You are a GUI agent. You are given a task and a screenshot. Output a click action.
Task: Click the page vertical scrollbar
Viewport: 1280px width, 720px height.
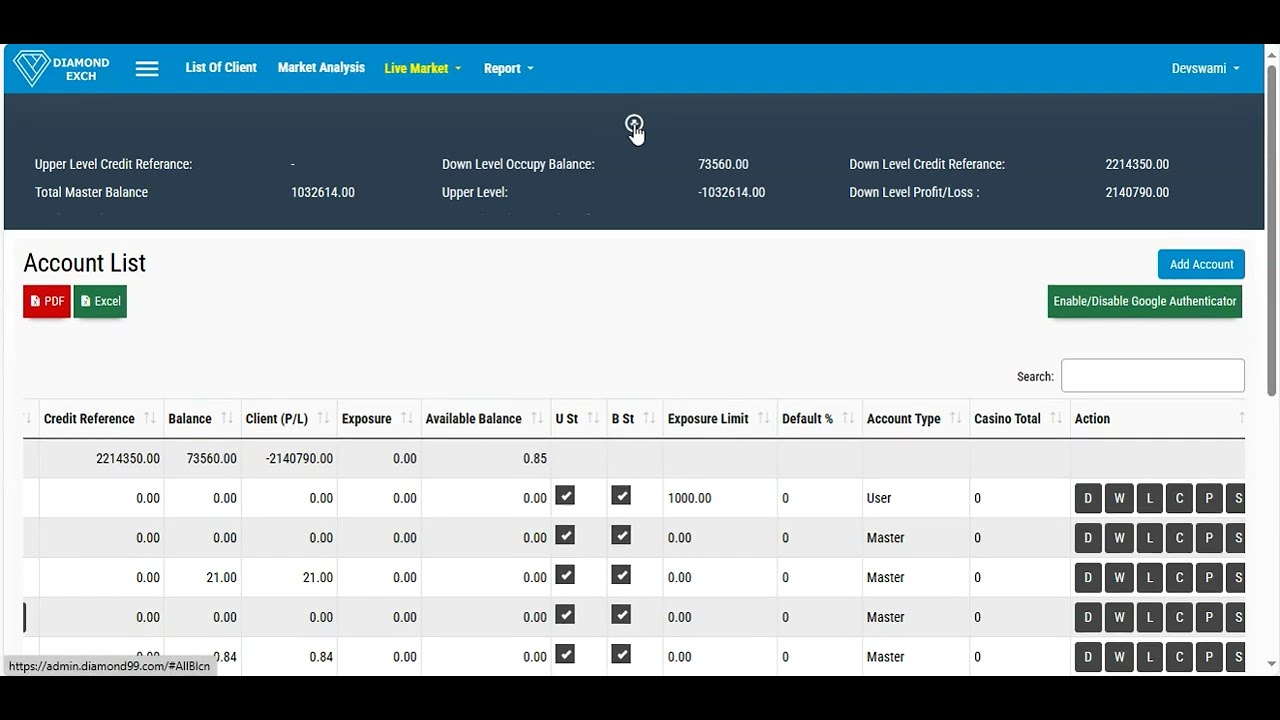click(1272, 230)
